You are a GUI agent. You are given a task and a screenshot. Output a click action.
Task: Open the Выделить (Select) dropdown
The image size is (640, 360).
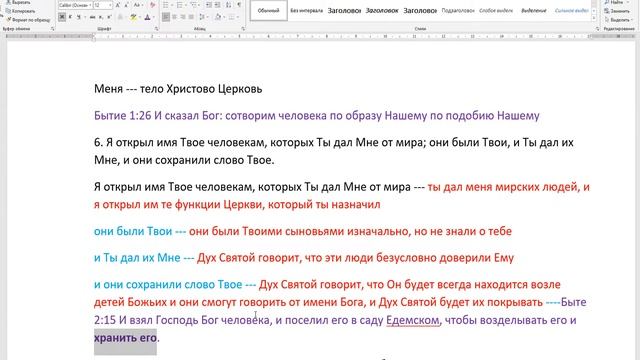point(618,20)
